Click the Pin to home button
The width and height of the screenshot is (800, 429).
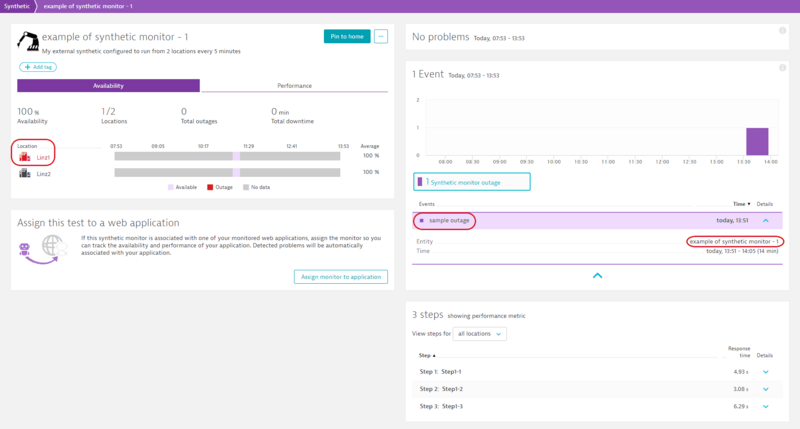pyautogui.click(x=346, y=37)
